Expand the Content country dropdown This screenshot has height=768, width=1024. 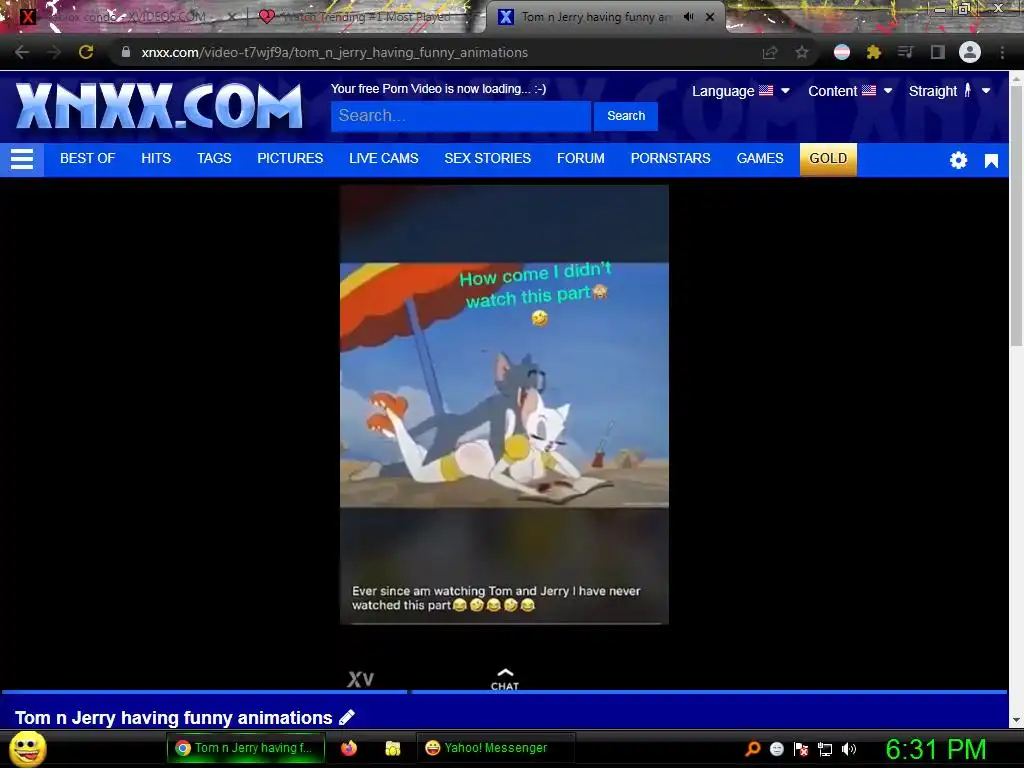[x=850, y=91]
